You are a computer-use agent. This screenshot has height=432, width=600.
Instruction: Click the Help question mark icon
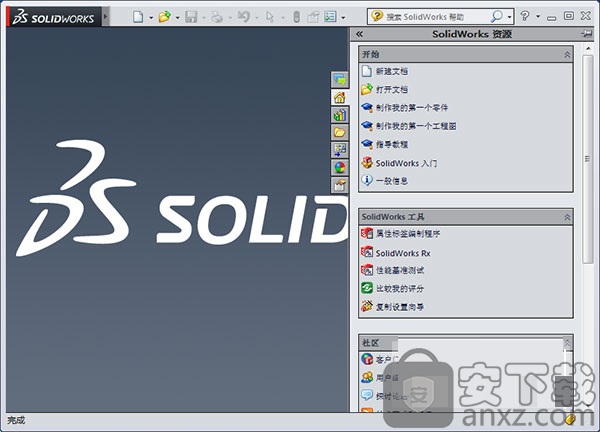[525, 16]
